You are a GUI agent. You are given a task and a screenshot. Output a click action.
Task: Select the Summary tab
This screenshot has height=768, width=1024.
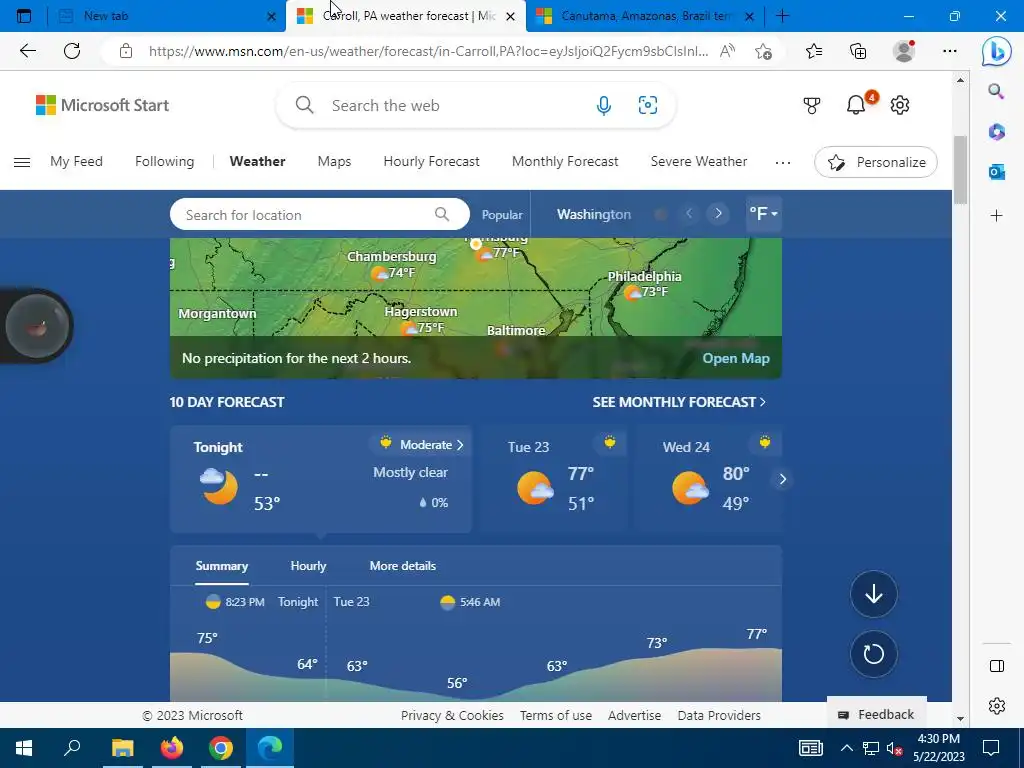221,566
